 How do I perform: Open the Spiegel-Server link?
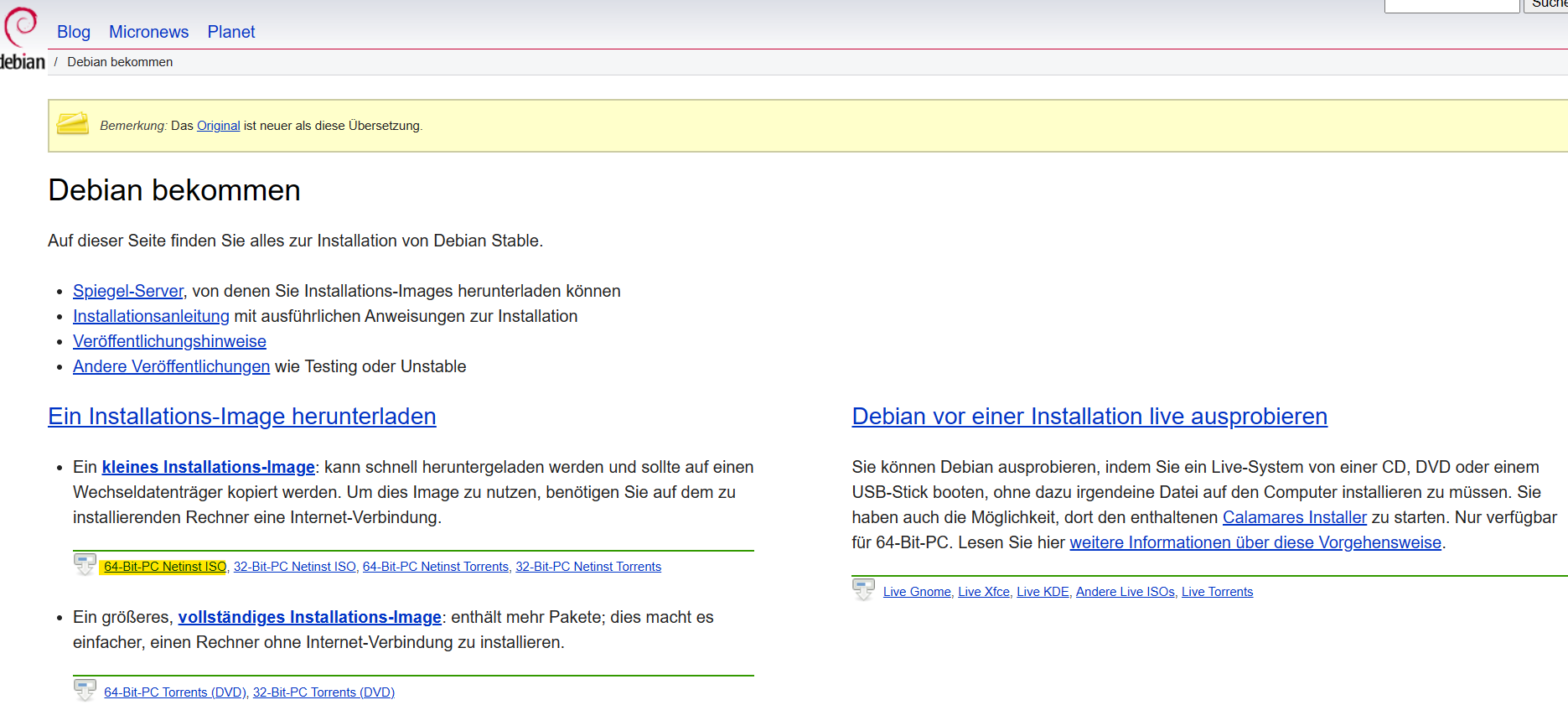tap(128, 291)
